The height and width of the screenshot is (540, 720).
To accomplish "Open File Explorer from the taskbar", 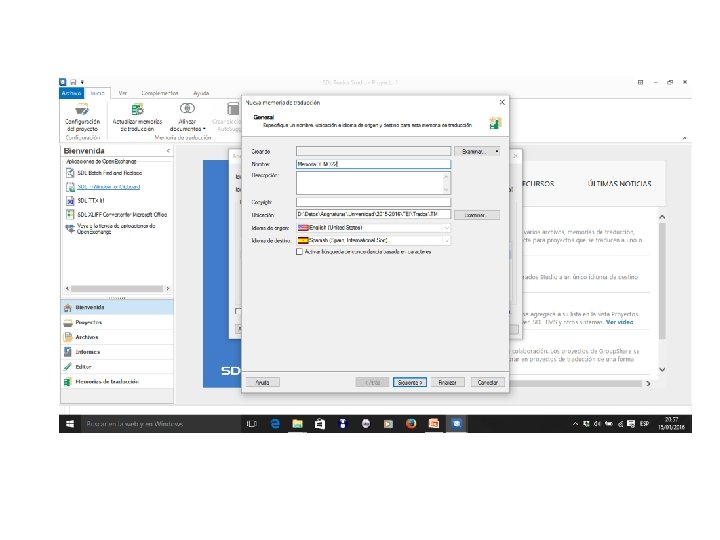I will (297, 424).
